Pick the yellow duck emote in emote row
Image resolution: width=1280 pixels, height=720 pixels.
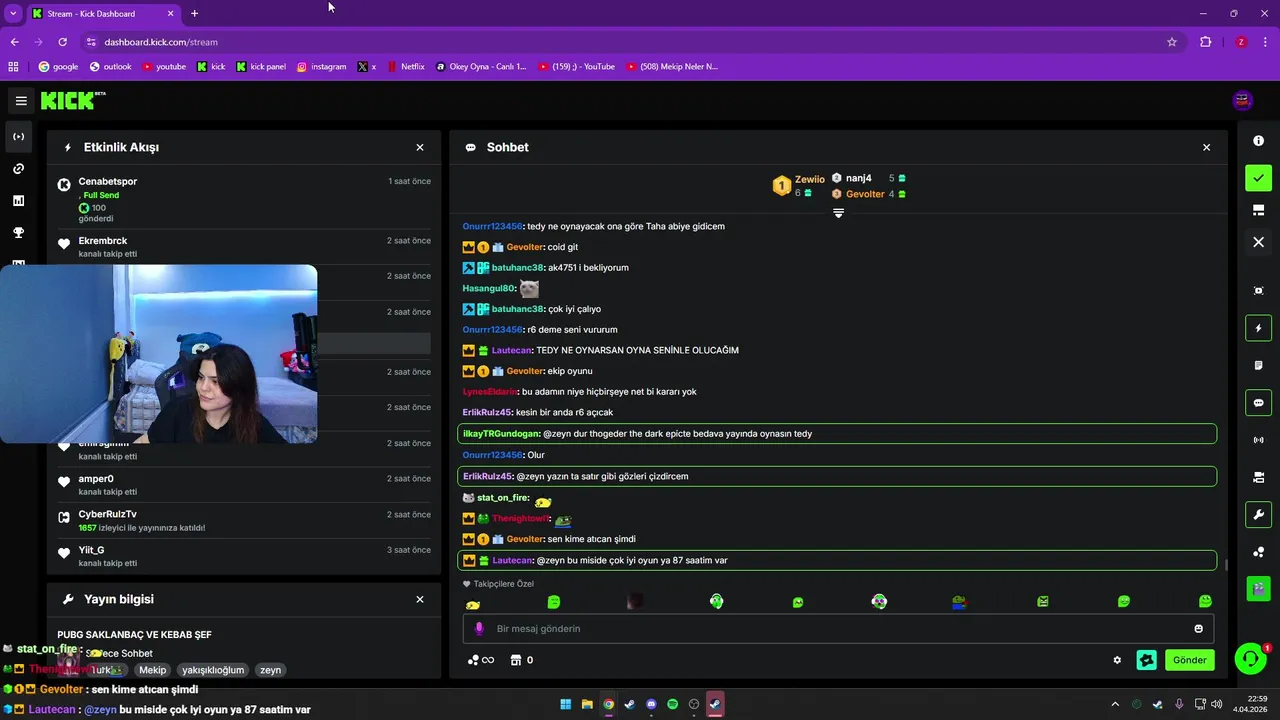point(473,603)
